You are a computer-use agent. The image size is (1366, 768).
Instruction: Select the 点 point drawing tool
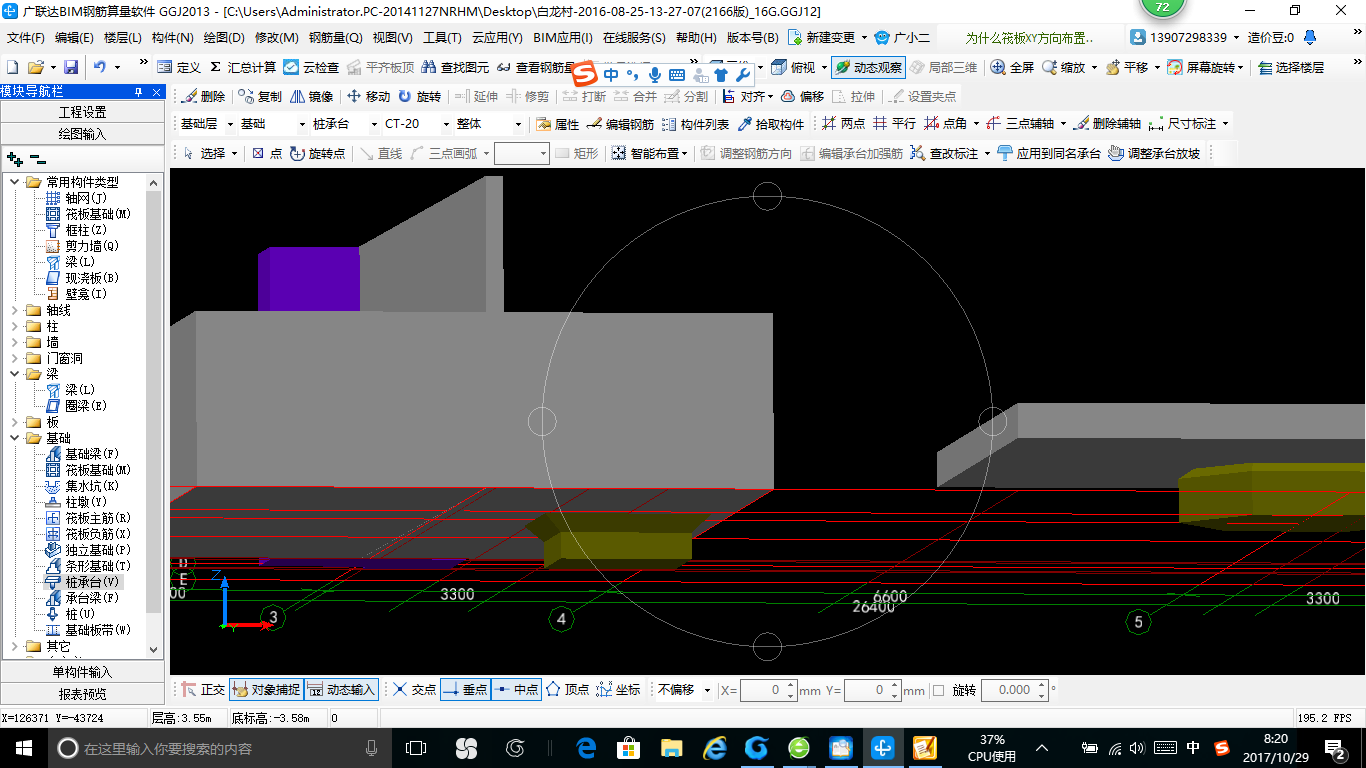pyautogui.click(x=267, y=153)
